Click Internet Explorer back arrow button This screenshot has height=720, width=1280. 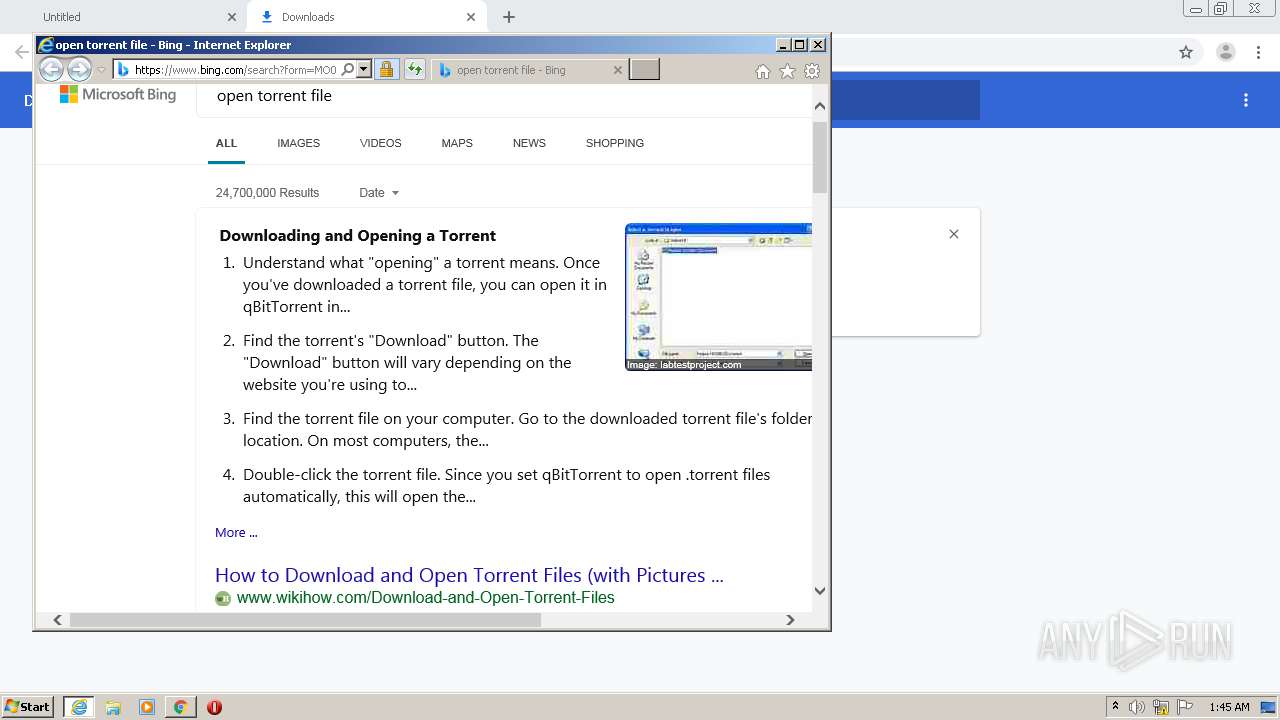tap(51, 69)
